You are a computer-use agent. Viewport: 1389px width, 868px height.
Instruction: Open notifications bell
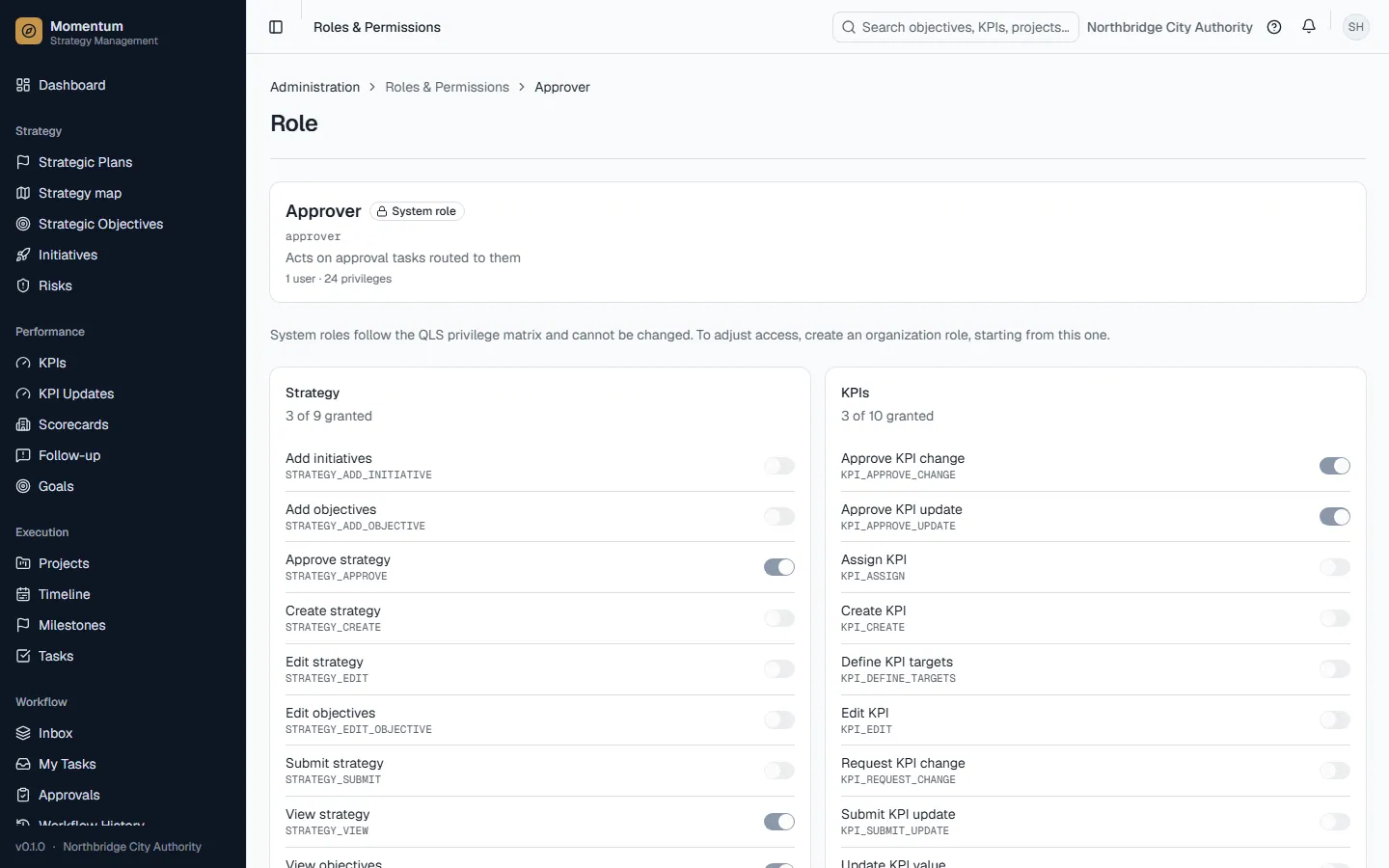[x=1309, y=27]
